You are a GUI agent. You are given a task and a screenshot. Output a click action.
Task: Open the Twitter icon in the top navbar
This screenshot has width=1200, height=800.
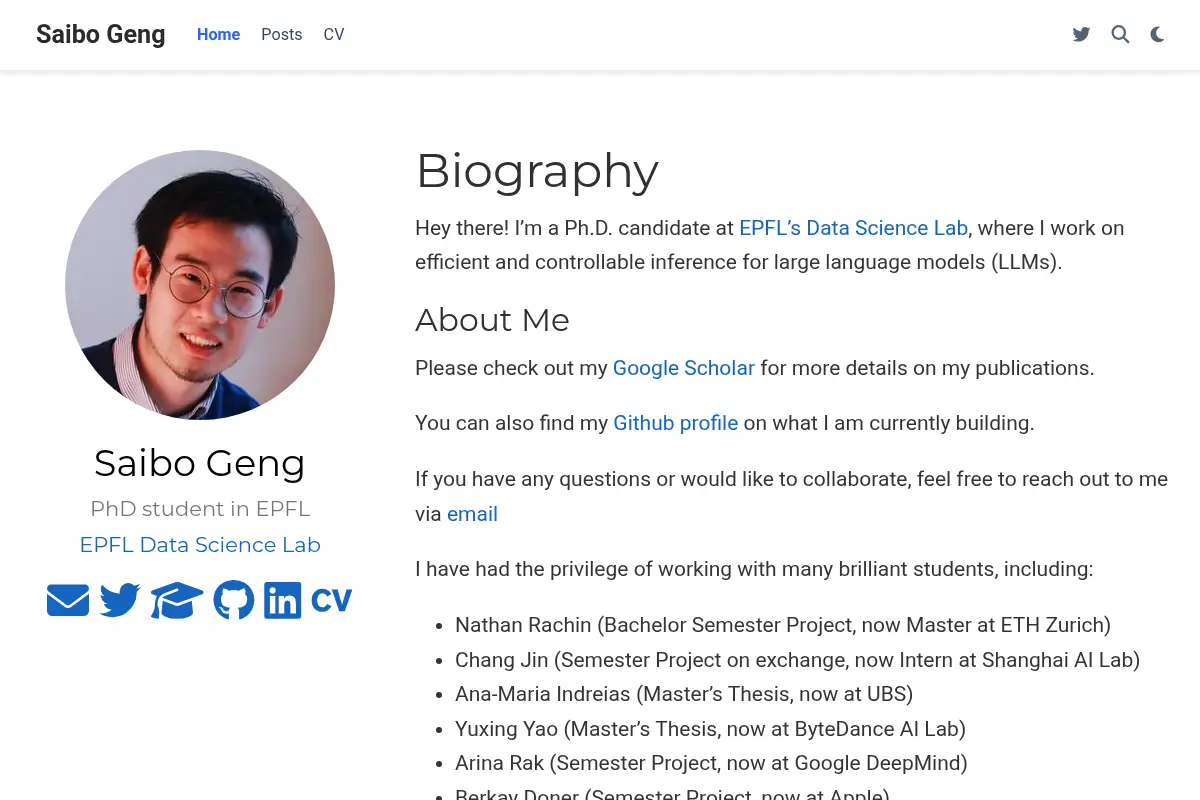(1081, 35)
